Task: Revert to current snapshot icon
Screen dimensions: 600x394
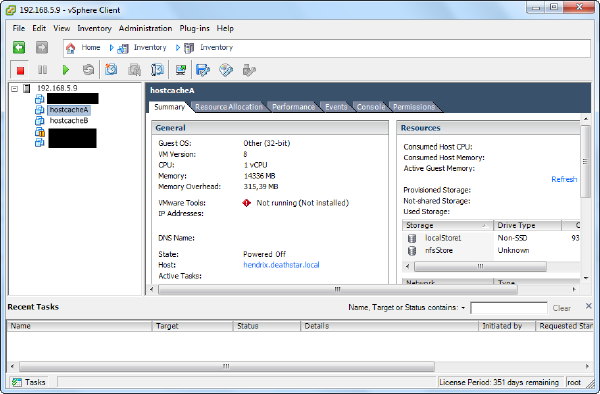Action: click(134, 70)
